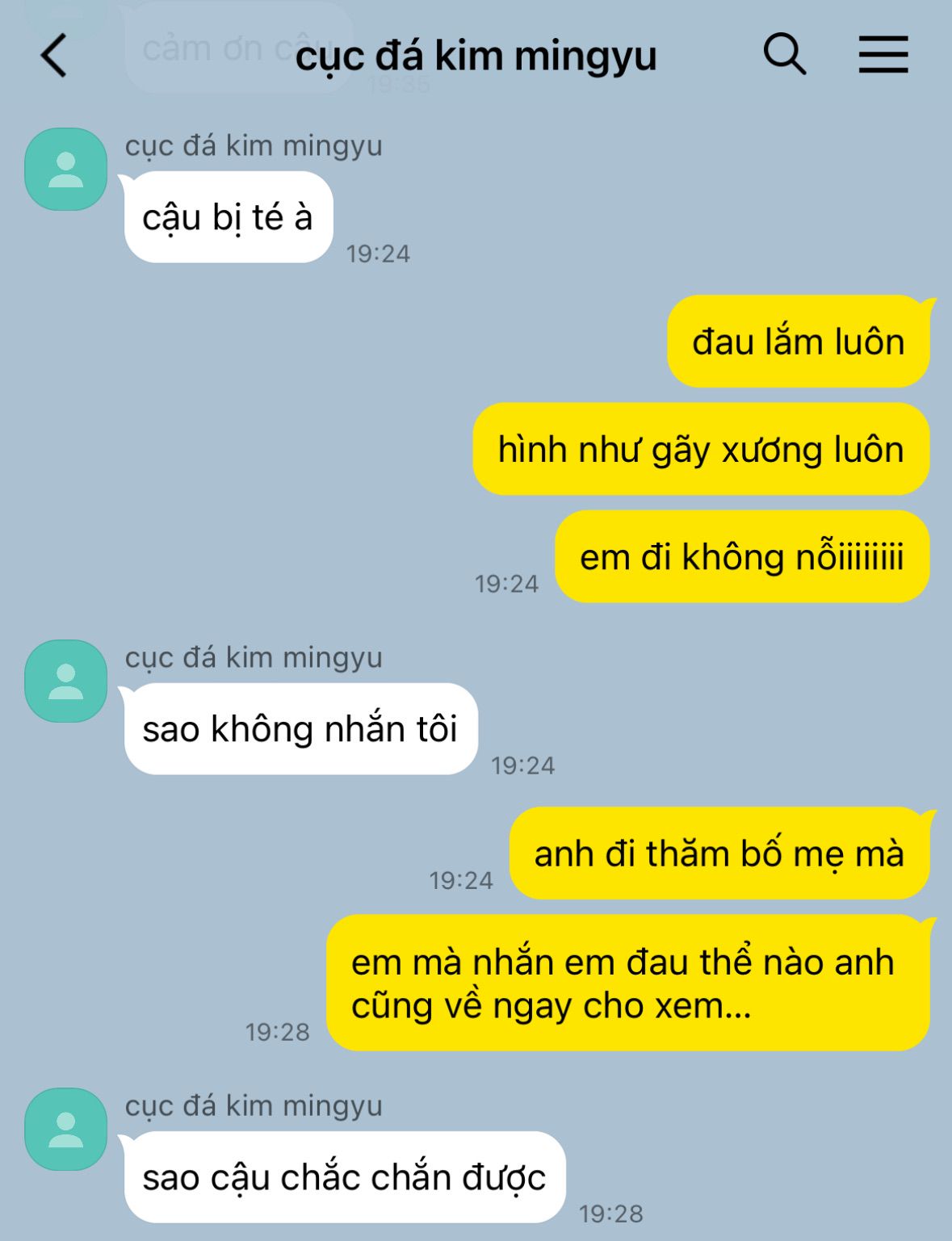Select the chat title "cục đá kim mingyu"
Screen dimensions: 952x1241
pos(476,57)
